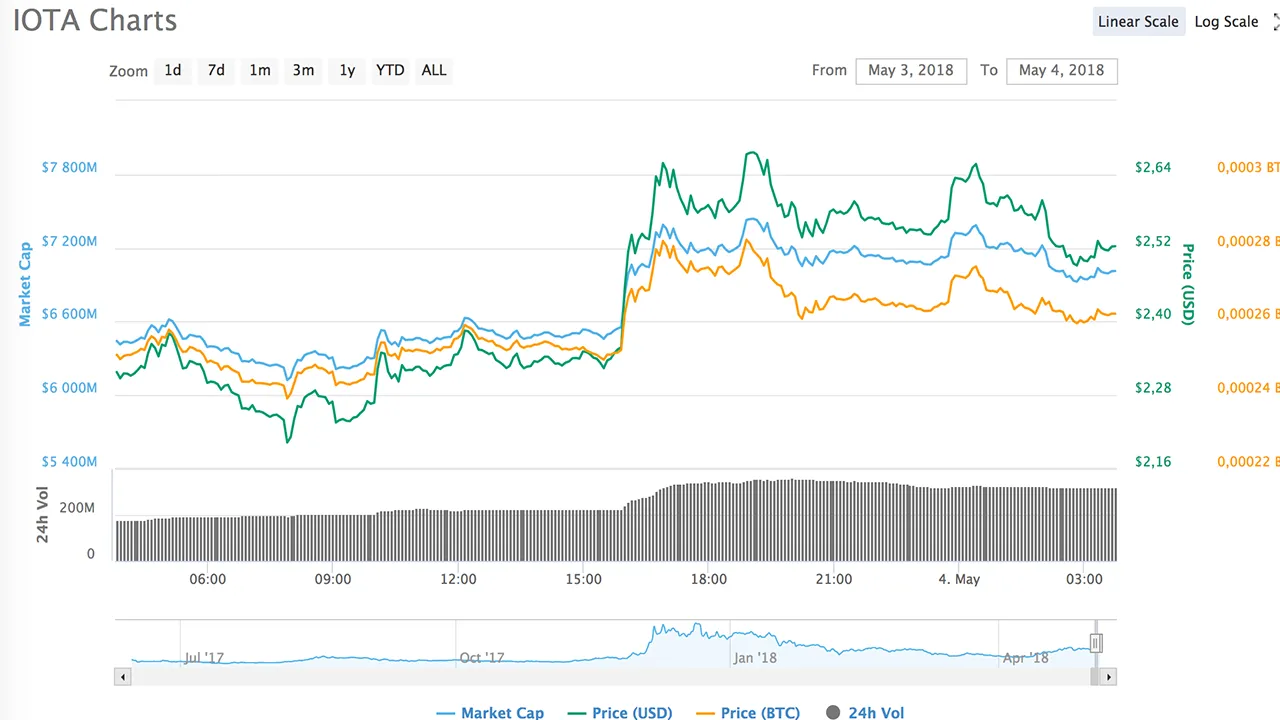1280x720 pixels.
Task: Toggle the Price (USD) legend series
Action: (620, 712)
